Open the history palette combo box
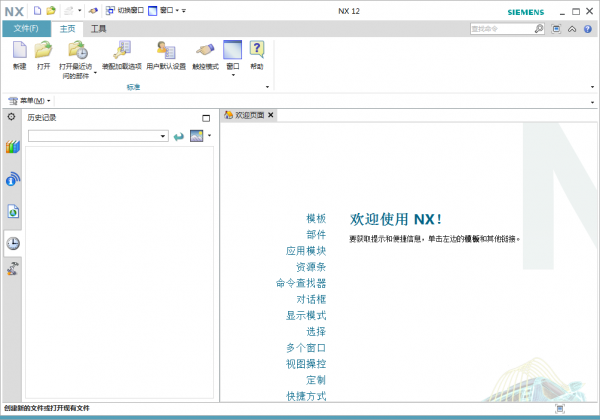Image resolution: width=600 pixels, height=420 pixels. pyautogui.click(x=98, y=136)
